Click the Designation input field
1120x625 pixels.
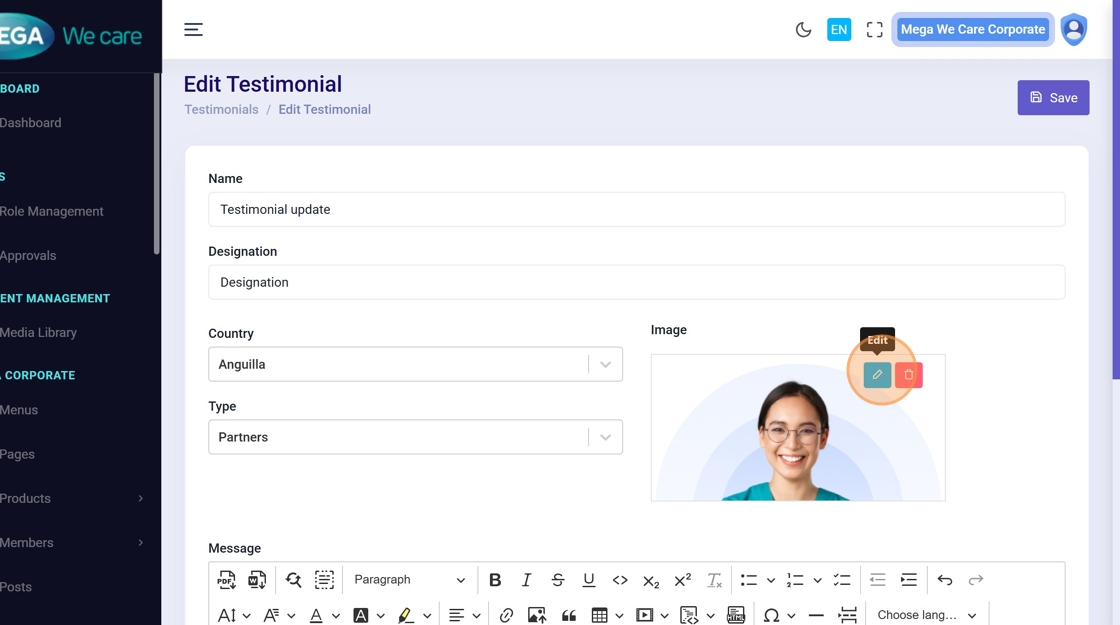click(636, 282)
